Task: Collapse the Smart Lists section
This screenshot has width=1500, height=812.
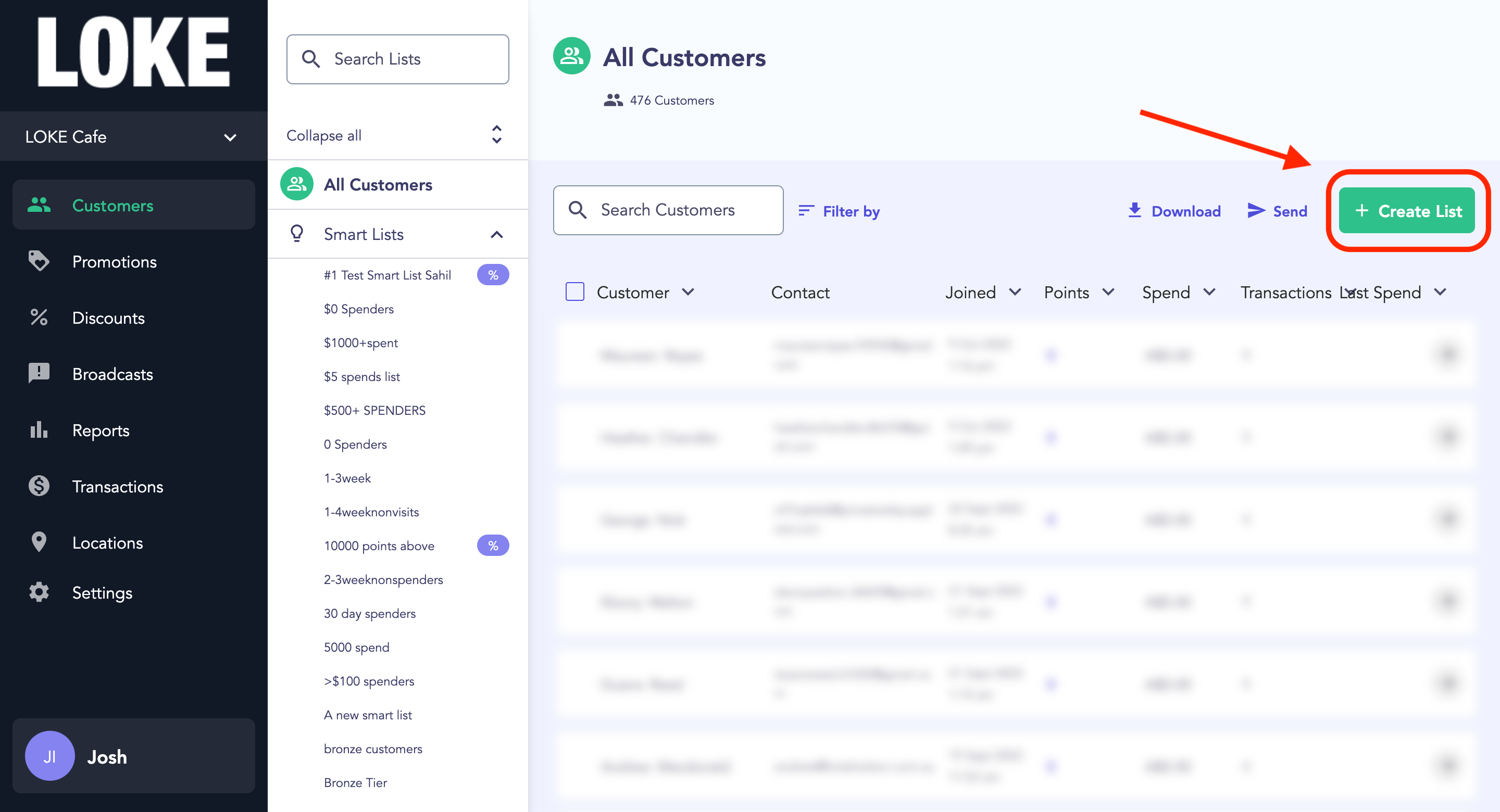Action: click(497, 235)
